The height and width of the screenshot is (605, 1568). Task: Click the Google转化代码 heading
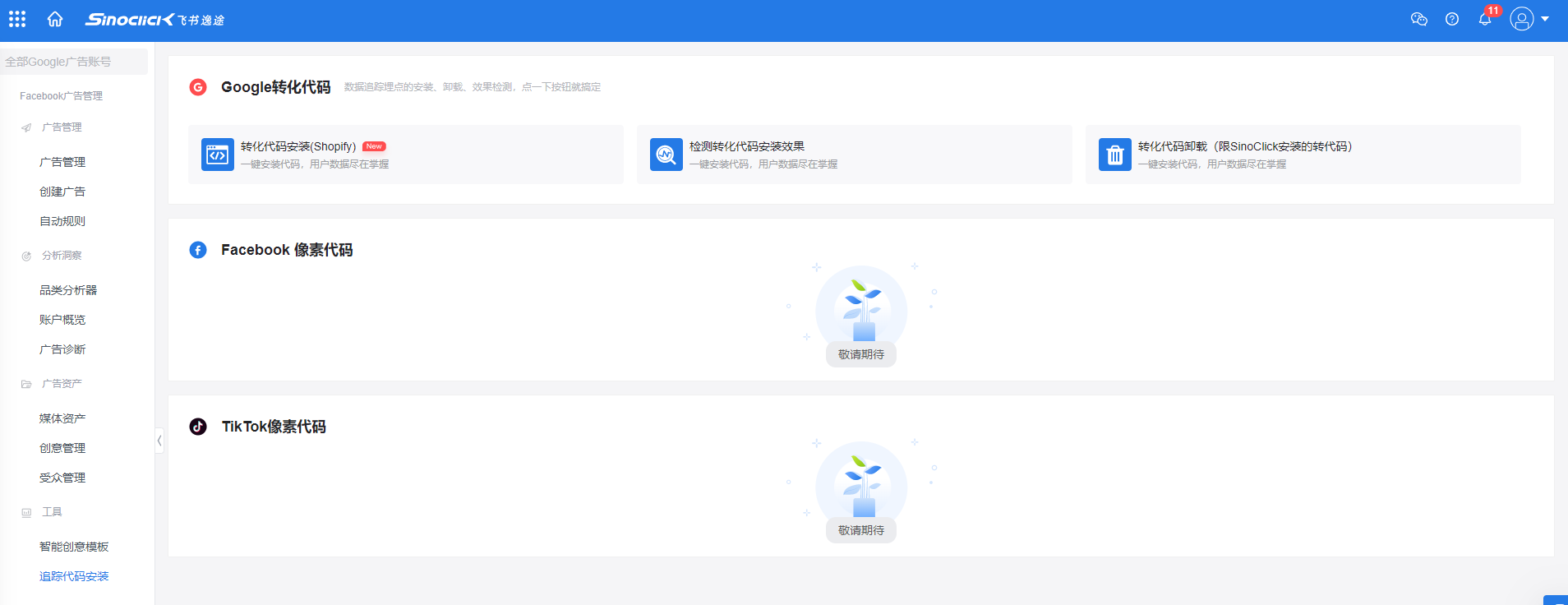coord(276,87)
